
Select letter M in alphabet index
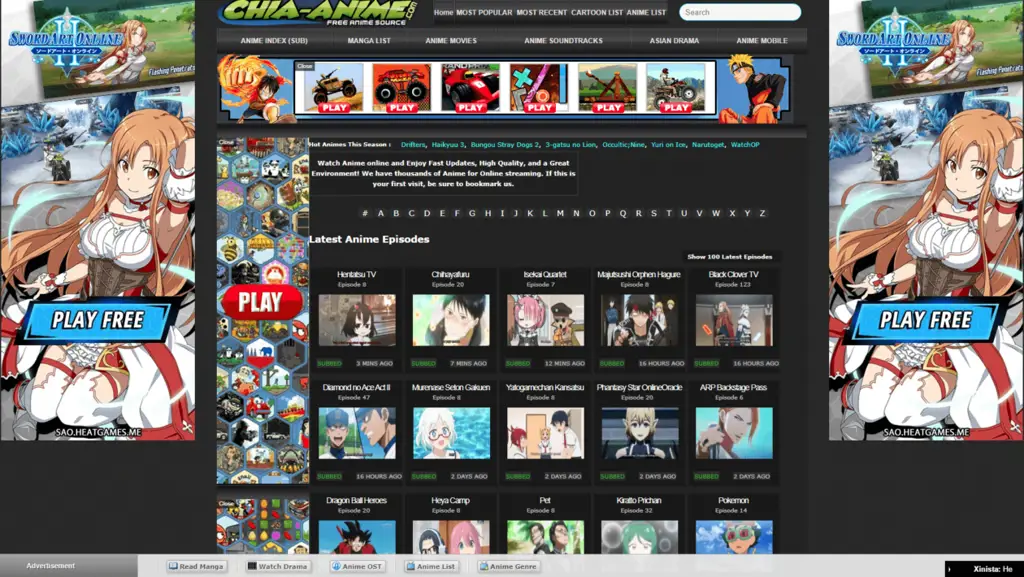pos(560,213)
